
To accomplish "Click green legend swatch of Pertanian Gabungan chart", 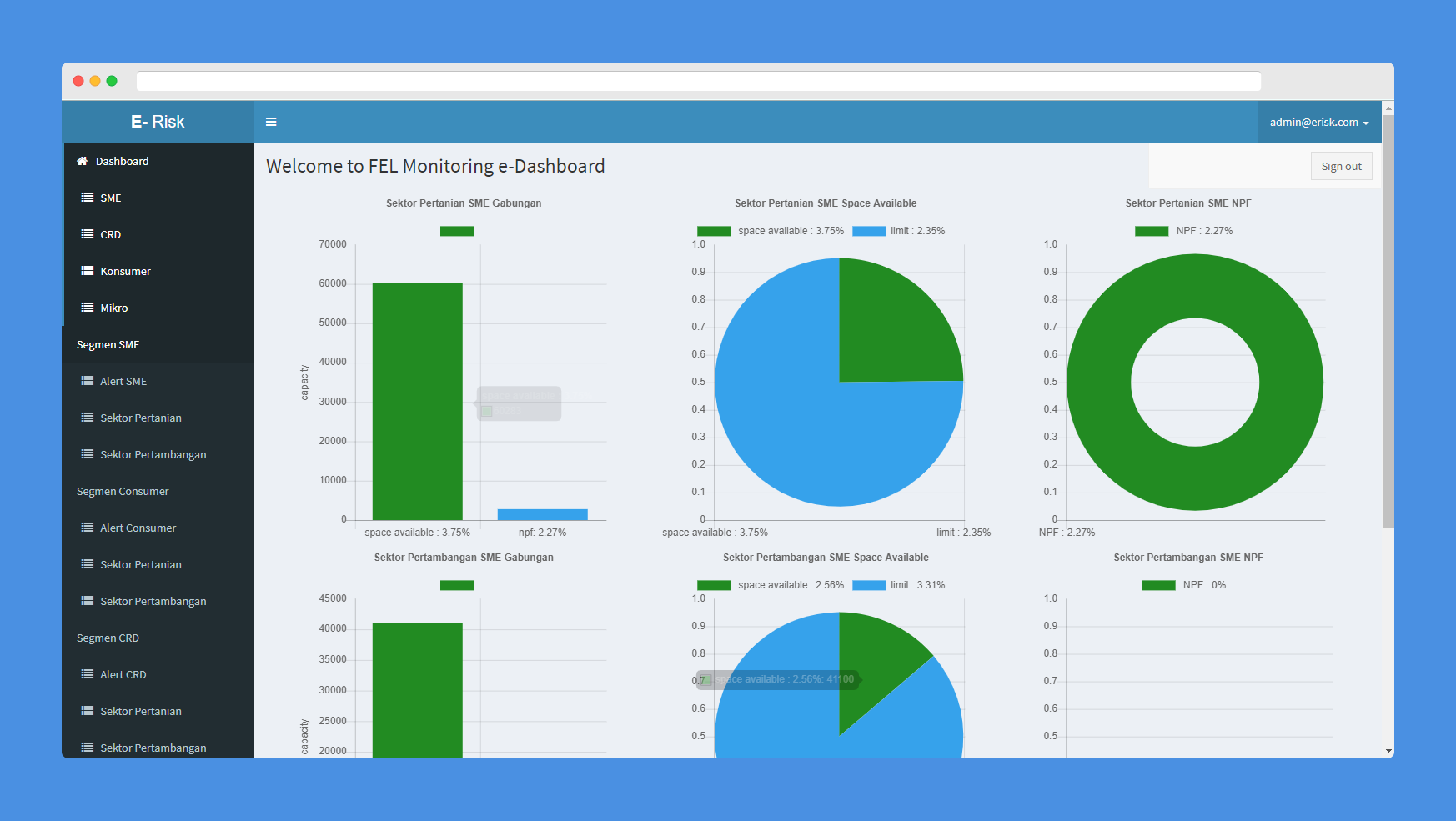I will click(x=457, y=231).
